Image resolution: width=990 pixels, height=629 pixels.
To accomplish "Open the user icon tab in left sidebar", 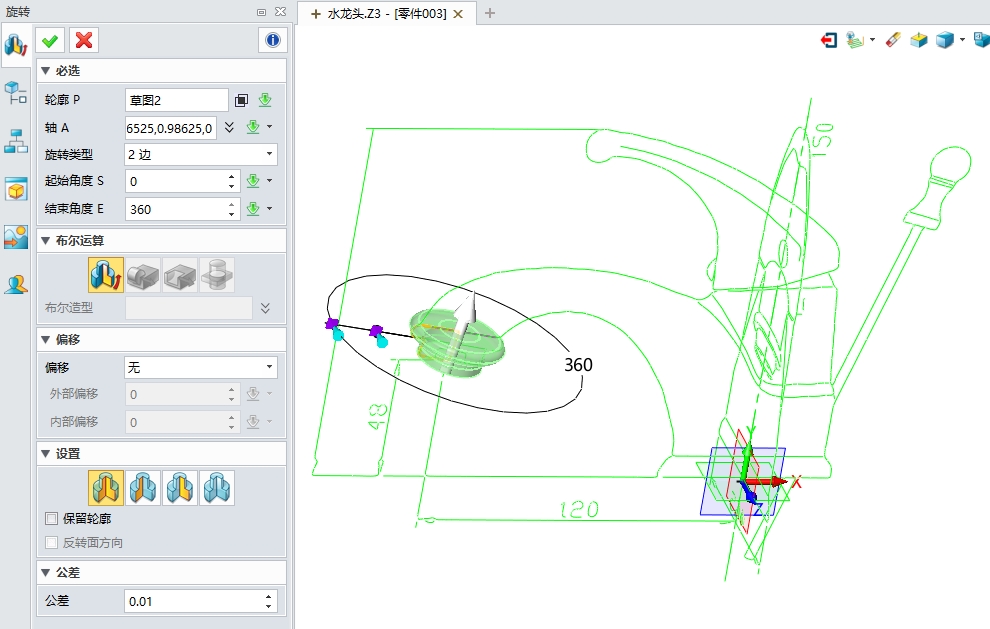I will (x=16, y=285).
